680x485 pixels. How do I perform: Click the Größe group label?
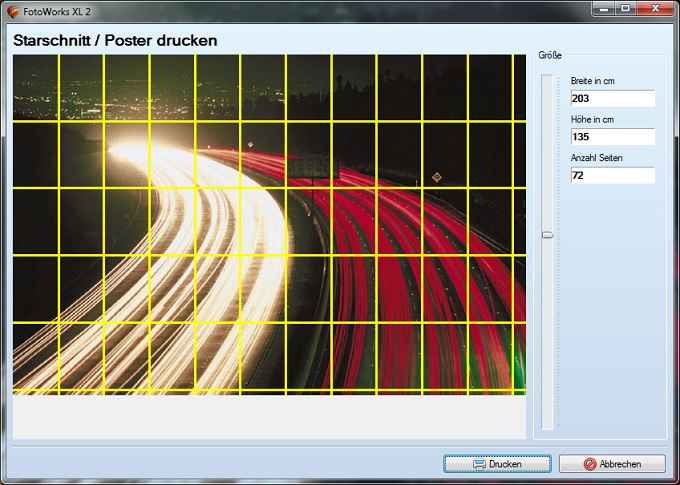[x=549, y=56]
